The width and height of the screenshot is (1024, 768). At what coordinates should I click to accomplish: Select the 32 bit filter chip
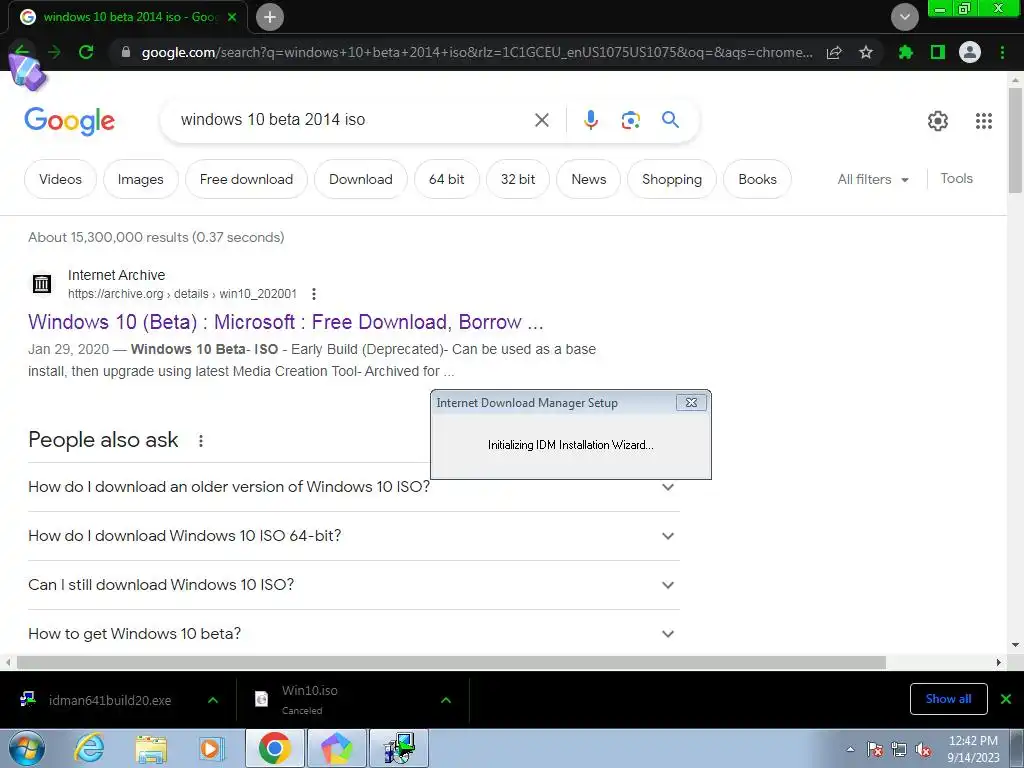click(518, 179)
